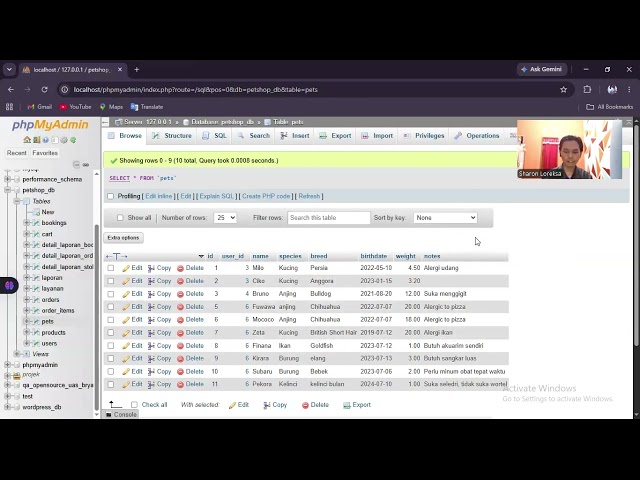
Task: Expand the phpmyadmin database node
Action: [7, 364]
